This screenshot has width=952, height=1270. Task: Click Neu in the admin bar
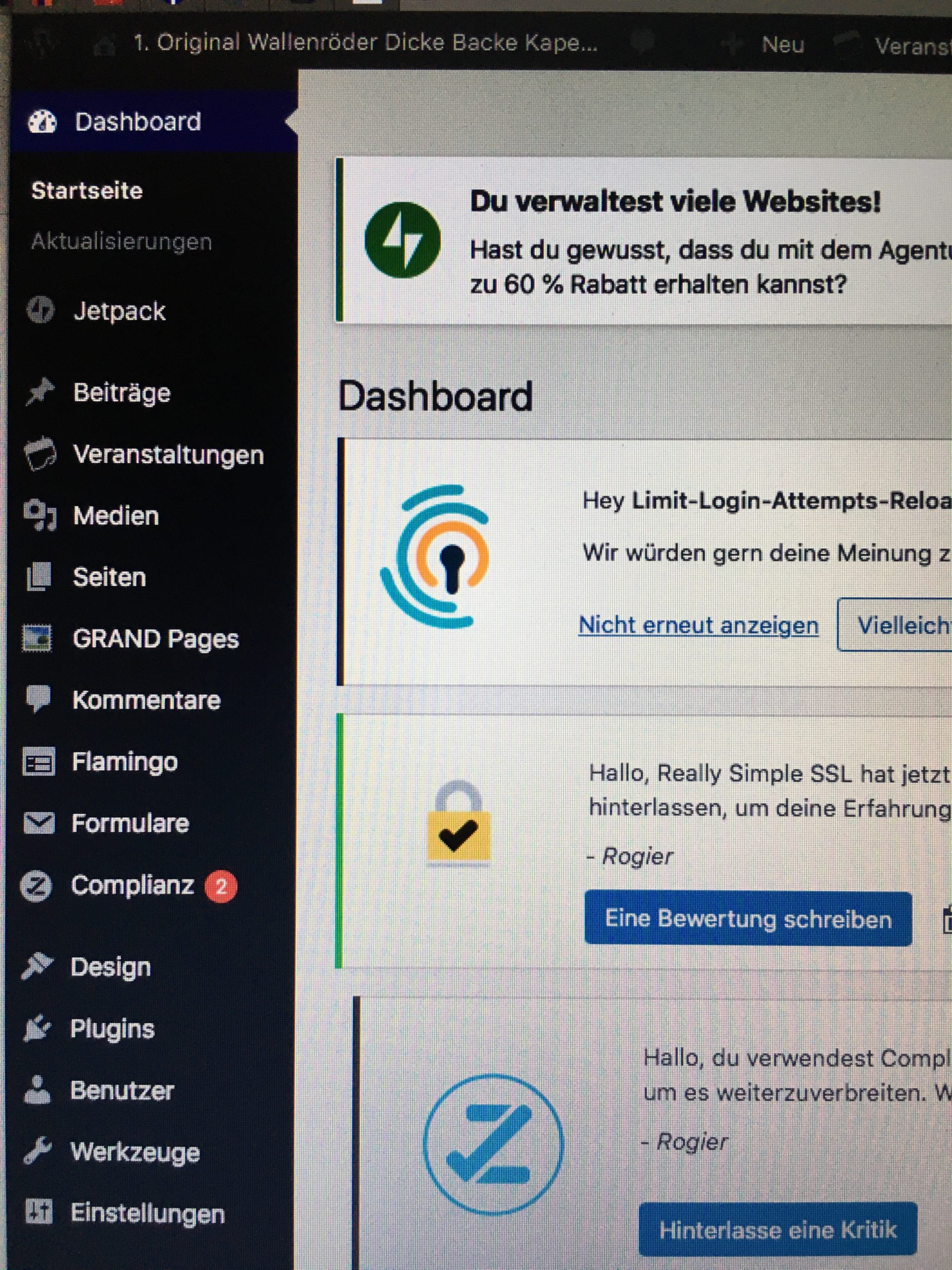tap(783, 44)
